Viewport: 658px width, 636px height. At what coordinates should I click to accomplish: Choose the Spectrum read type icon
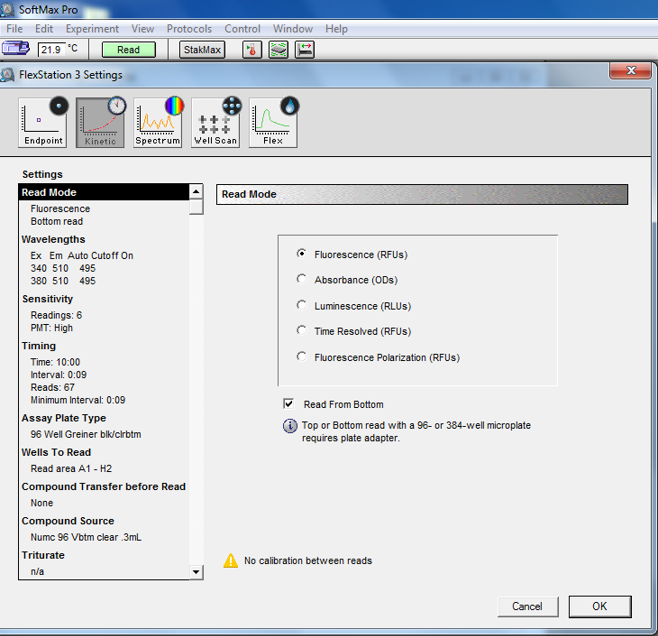158,123
